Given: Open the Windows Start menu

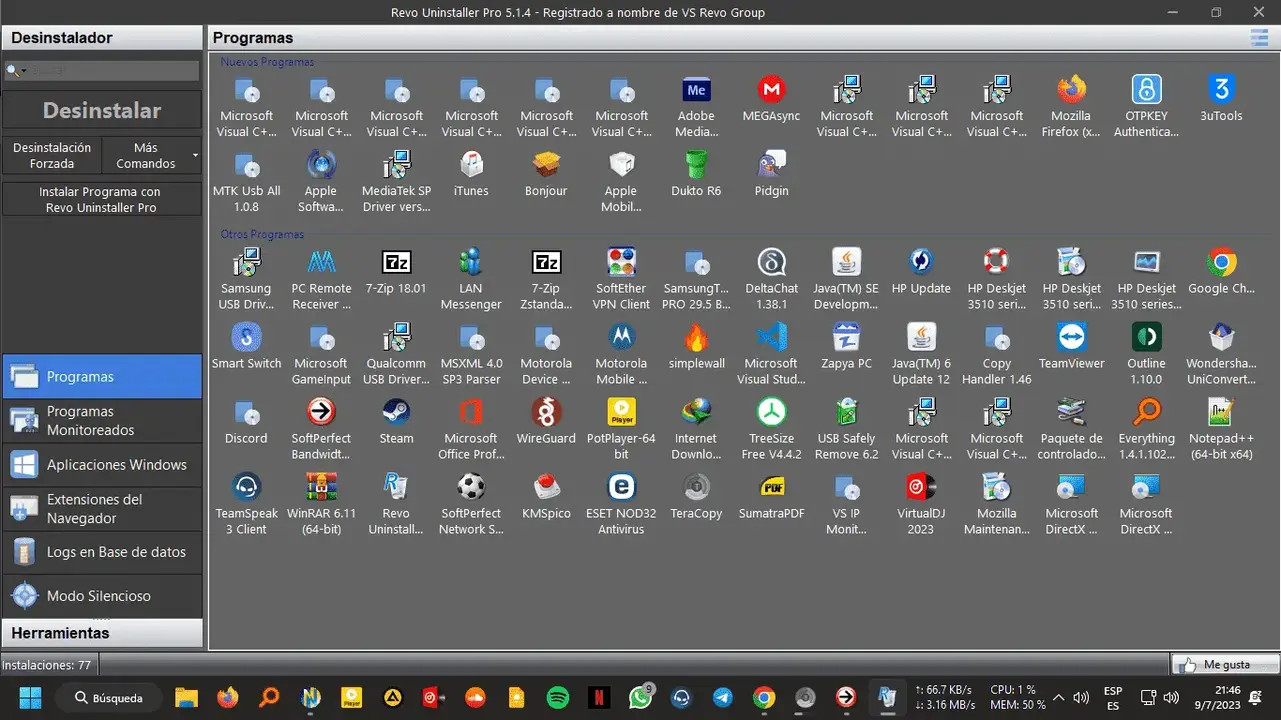Looking at the screenshot, I should [x=30, y=697].
